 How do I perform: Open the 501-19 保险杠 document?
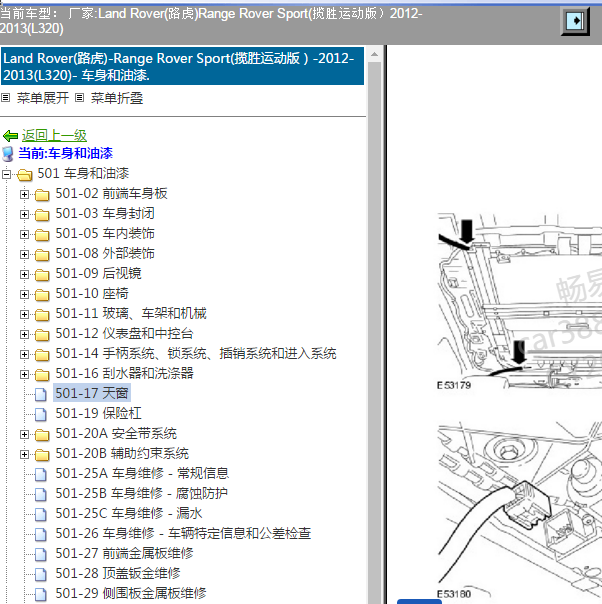98,413
